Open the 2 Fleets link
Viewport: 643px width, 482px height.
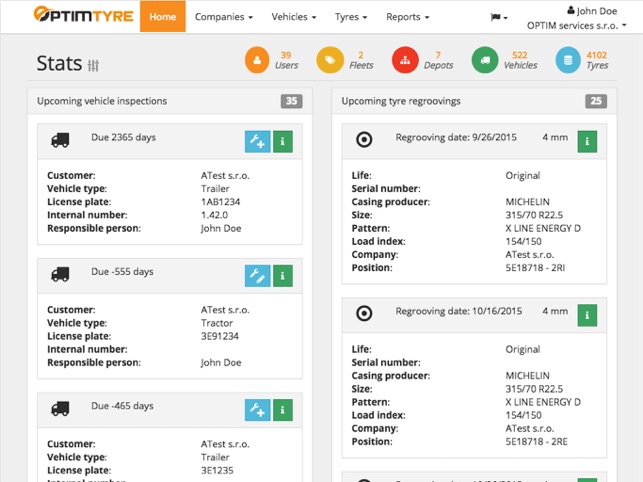tap(361, 60)
